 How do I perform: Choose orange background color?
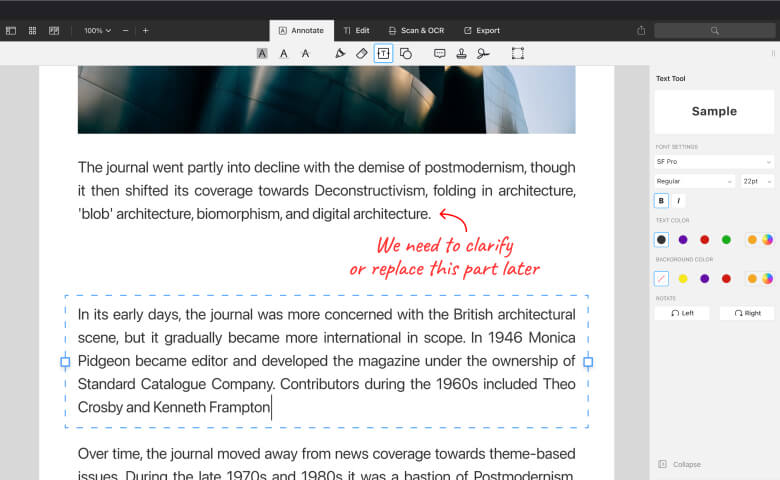[752, 279]
